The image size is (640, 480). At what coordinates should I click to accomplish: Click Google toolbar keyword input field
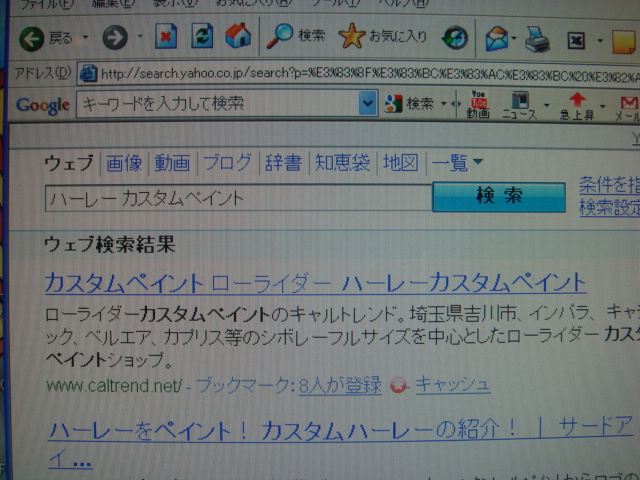pyautogui.click(x=218, y=104)
